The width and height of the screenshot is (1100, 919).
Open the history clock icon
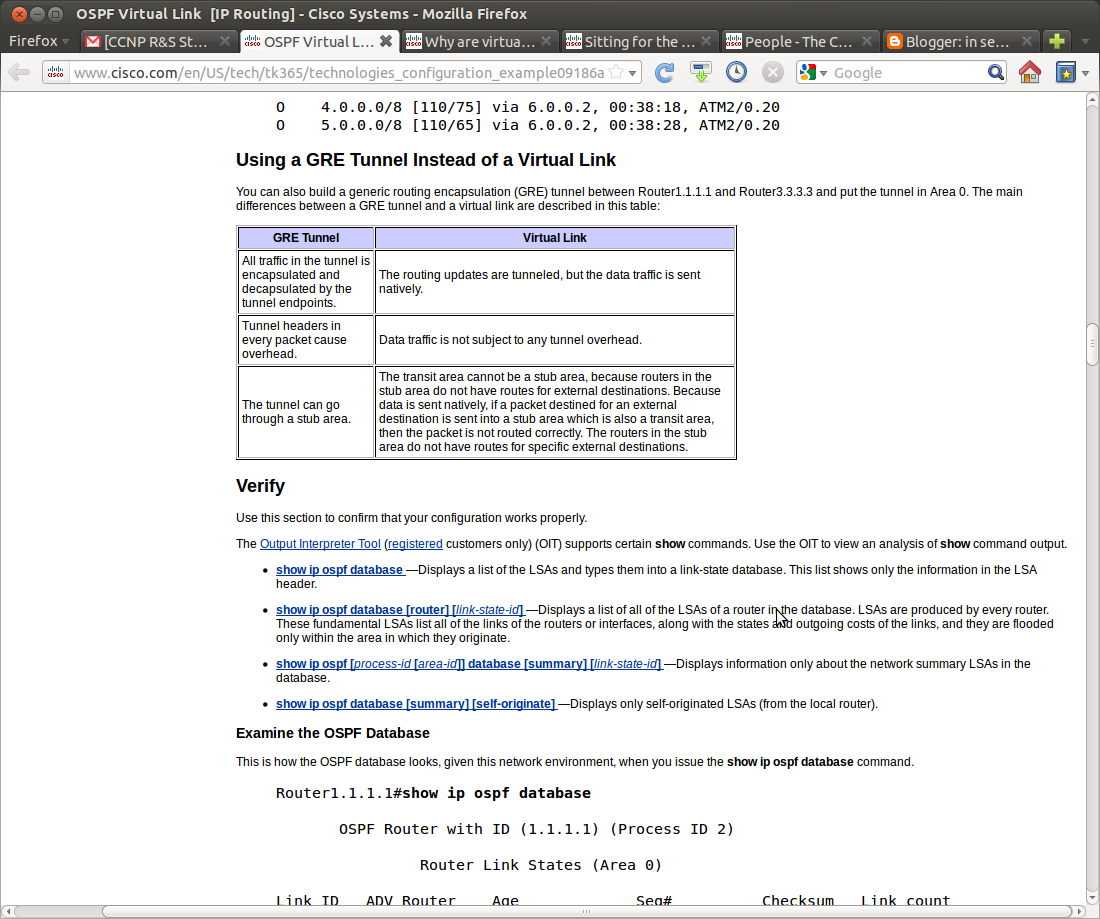(x=736, y=72)
